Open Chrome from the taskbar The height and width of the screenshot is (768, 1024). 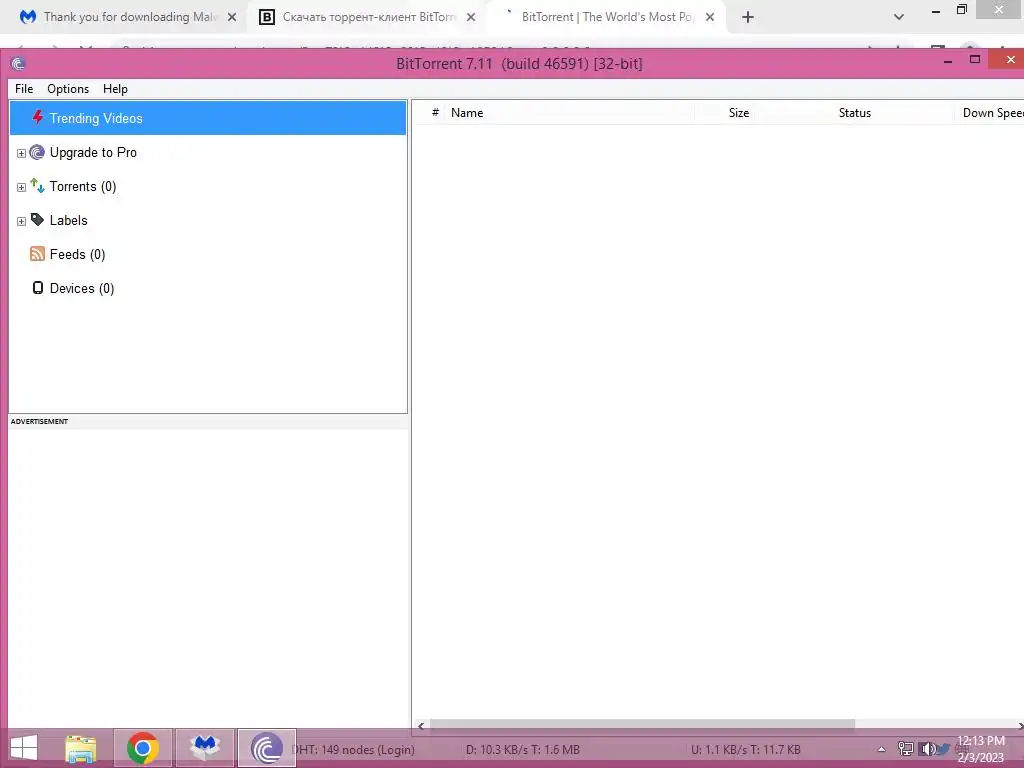click(x=143, y=748)
